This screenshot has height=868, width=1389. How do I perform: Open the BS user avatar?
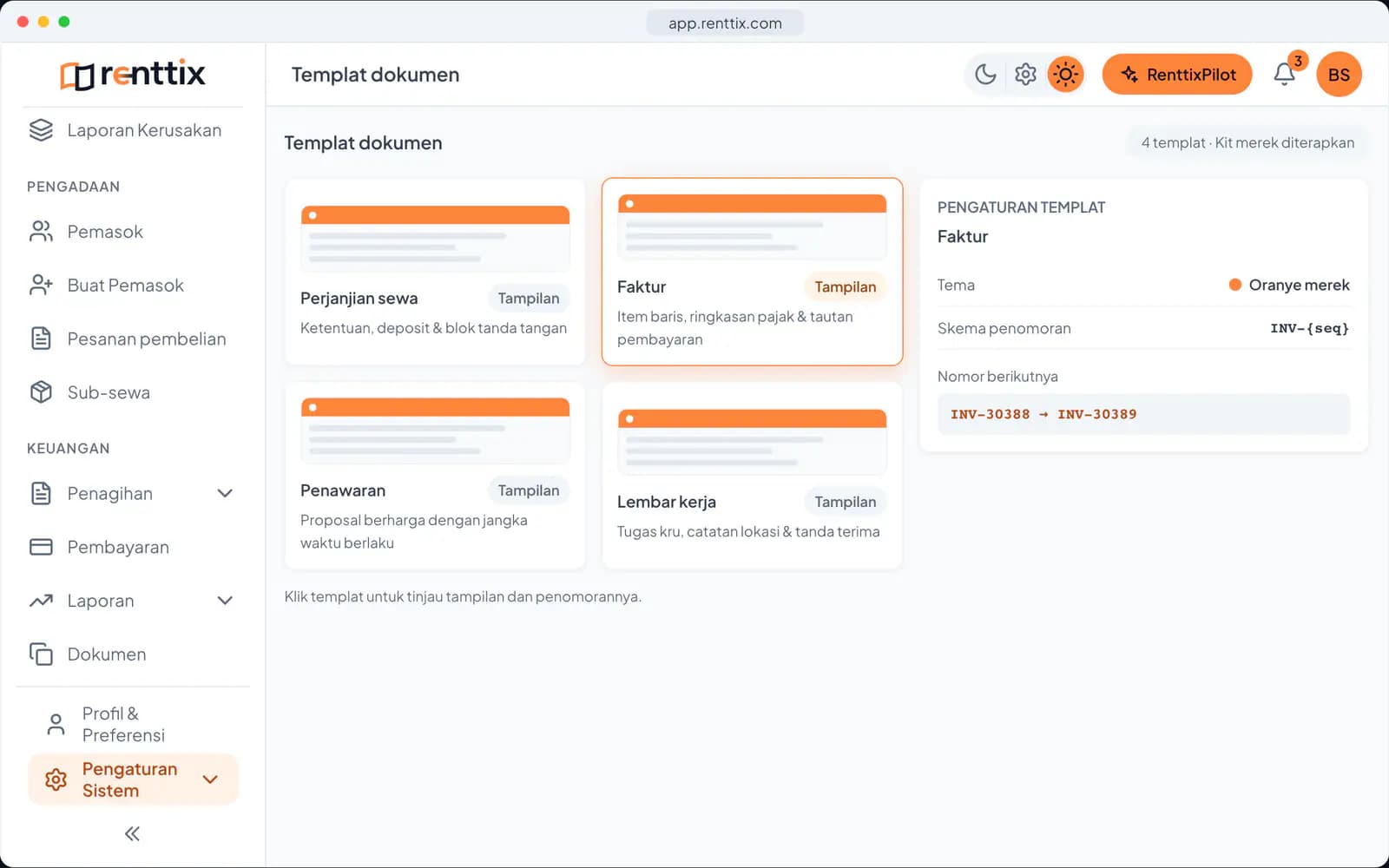pyautogui.click(x=1339, y=75)
